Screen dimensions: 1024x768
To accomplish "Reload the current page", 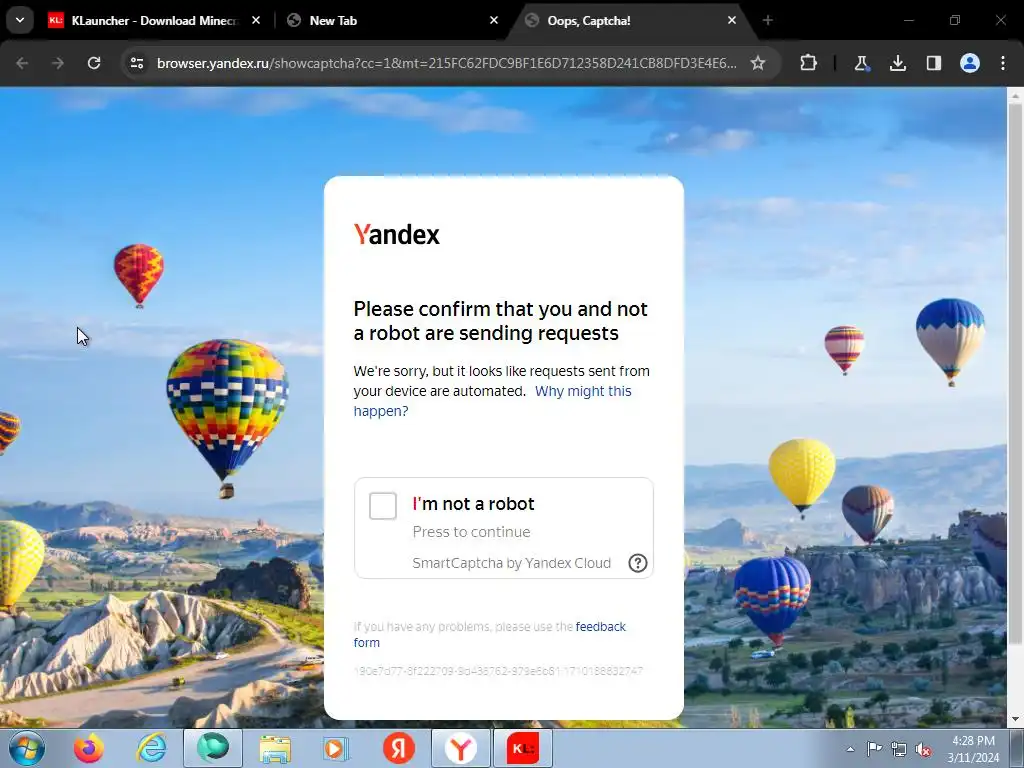I will coord(94,63).
